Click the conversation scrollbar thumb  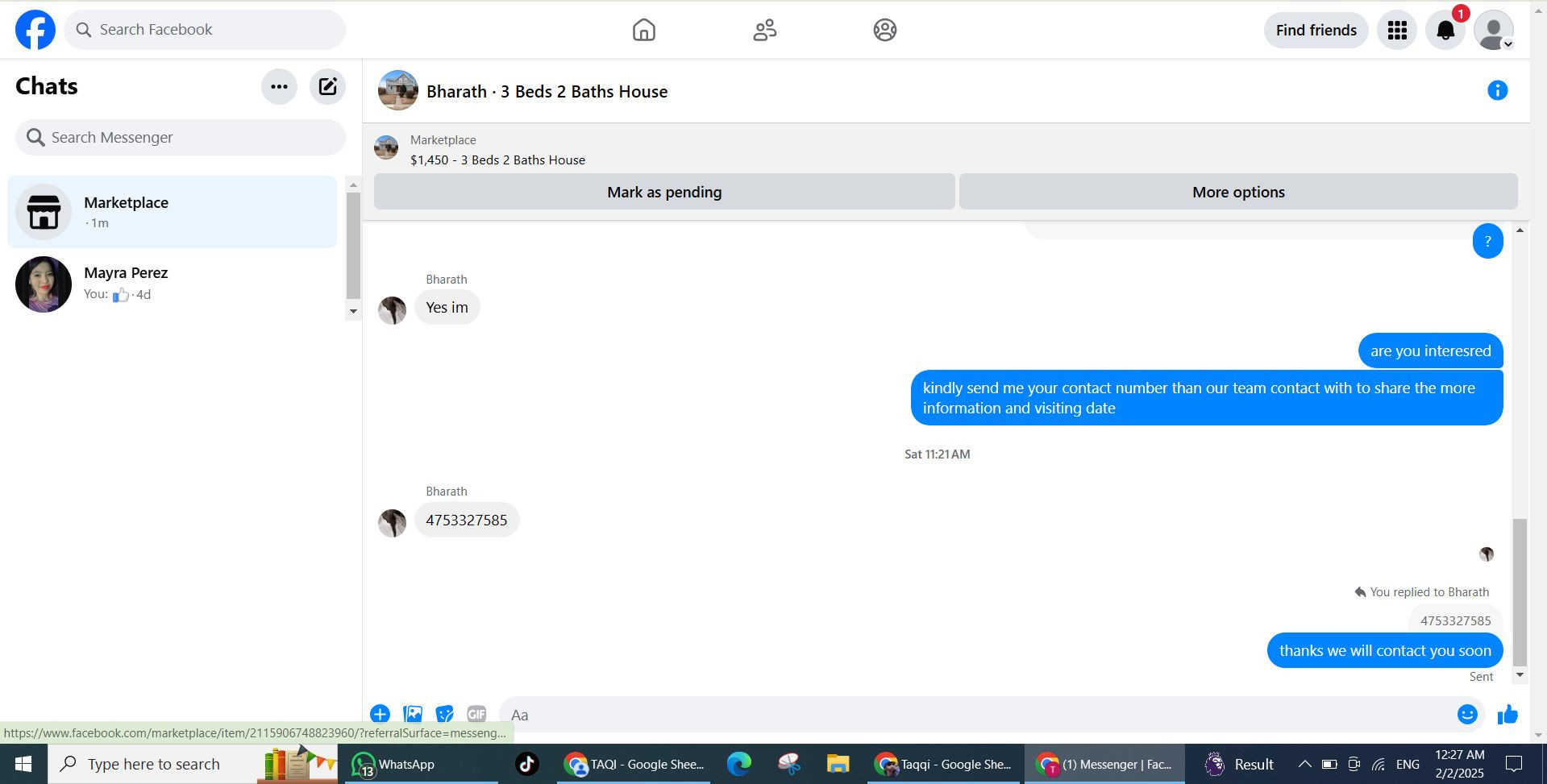[x=1520, y=592]
